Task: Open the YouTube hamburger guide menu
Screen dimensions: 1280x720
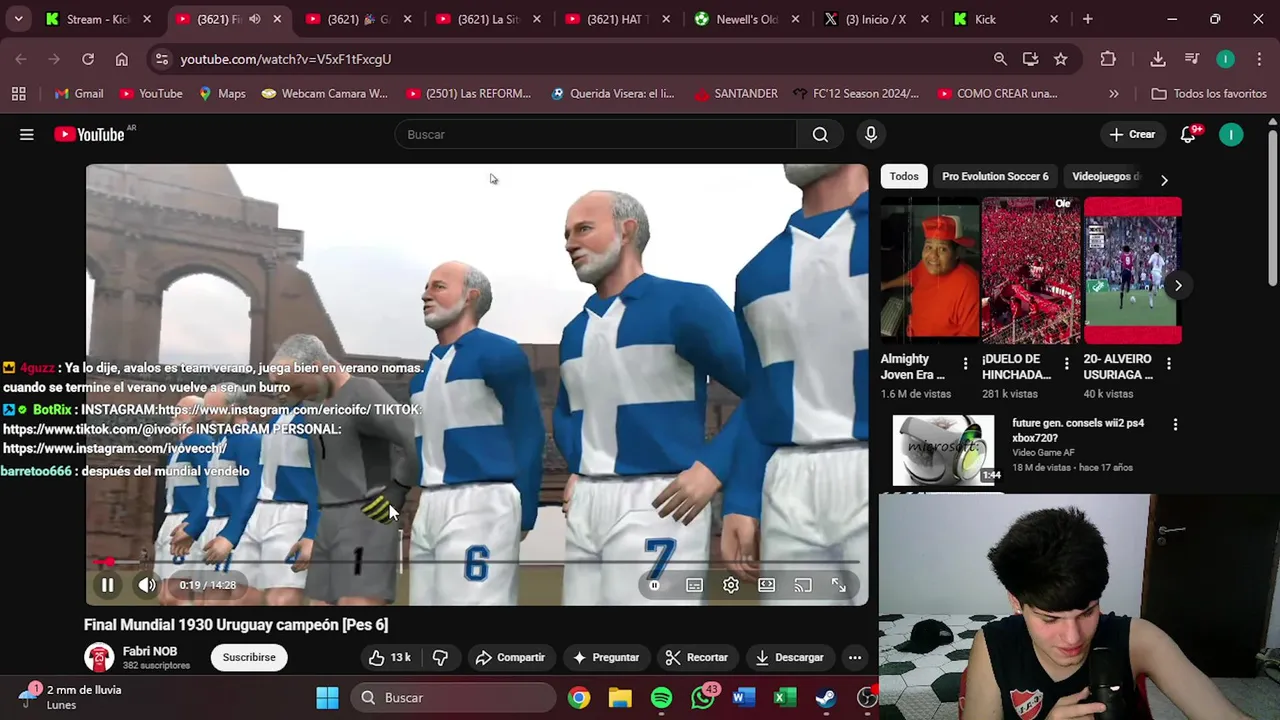Action: pos(27,134)
